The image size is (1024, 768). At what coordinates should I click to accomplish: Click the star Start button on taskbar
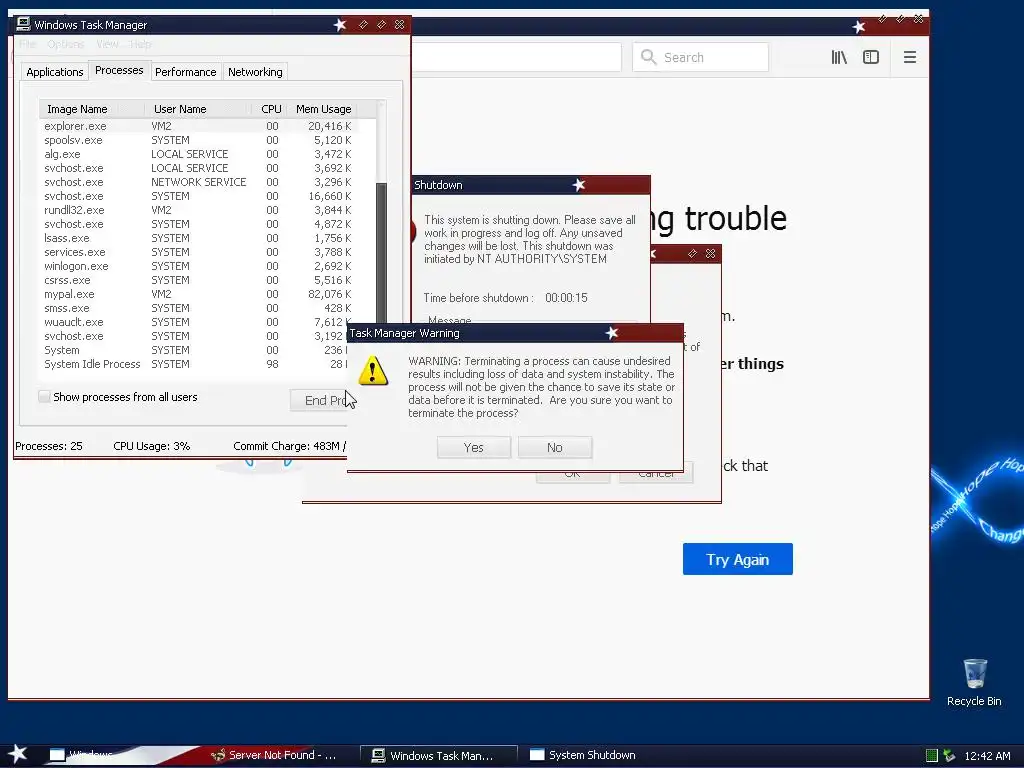18,754
